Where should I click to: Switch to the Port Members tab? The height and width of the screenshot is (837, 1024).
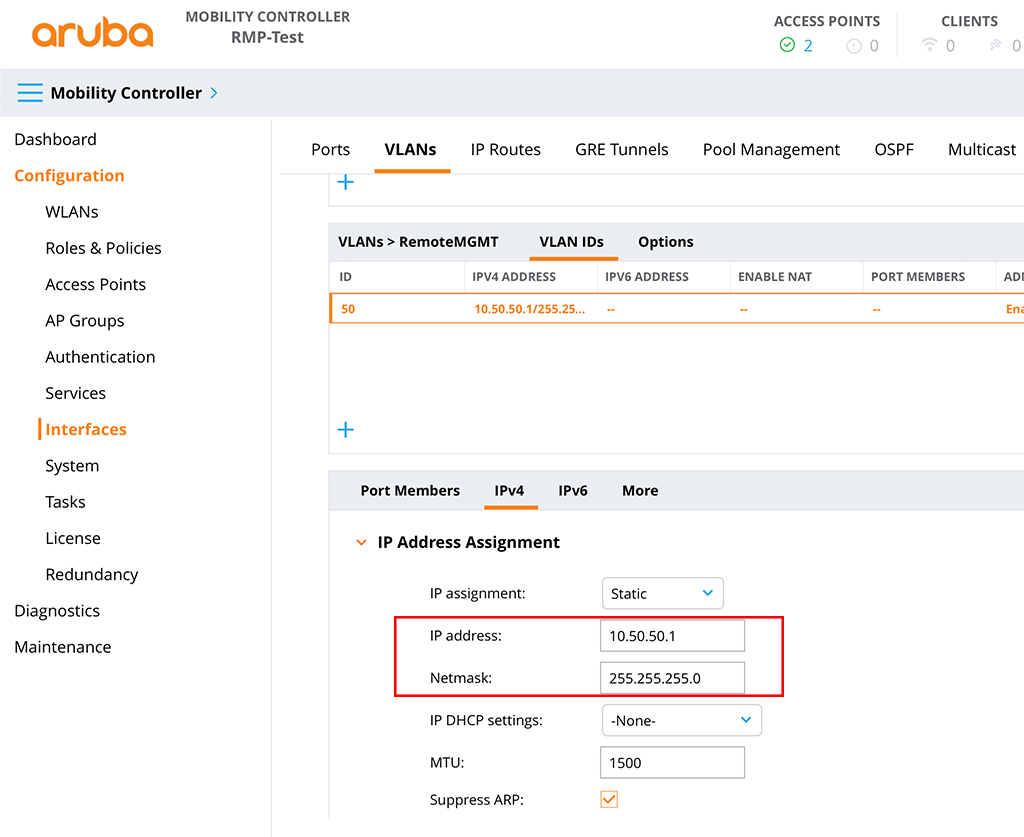click(410, 490)
